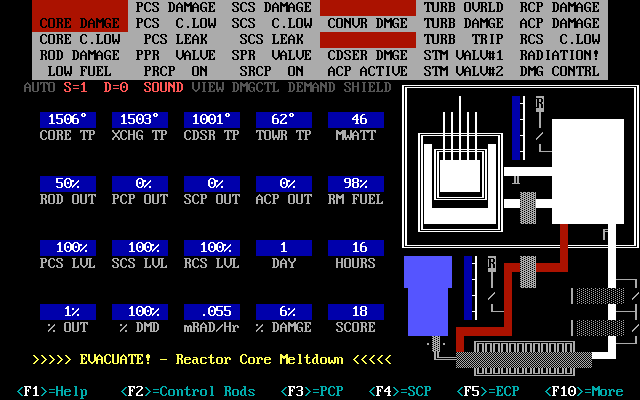Click the blue level gauge beside the reactor

point(516,128)
